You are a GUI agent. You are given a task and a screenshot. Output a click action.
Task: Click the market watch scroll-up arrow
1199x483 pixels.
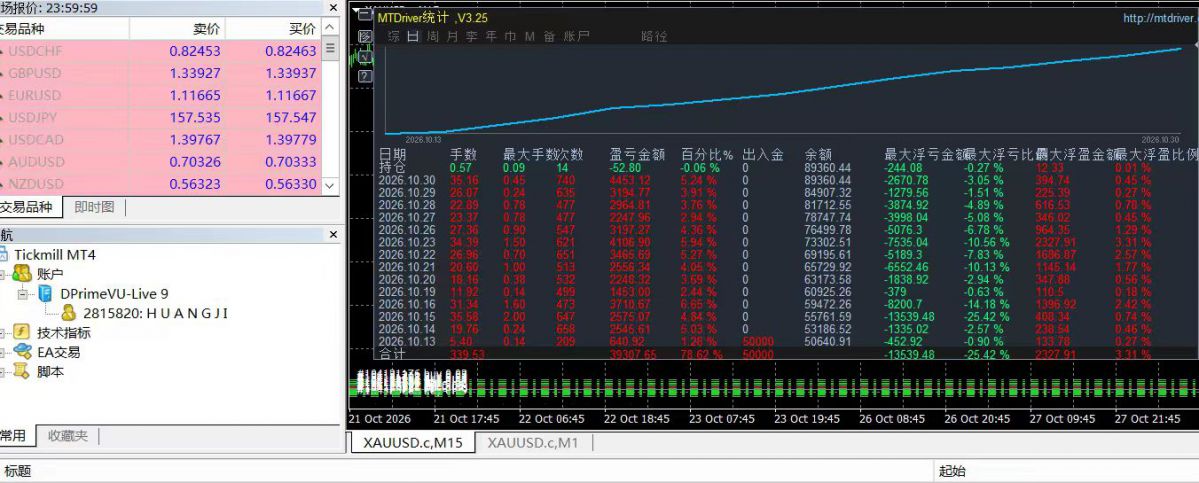pyautogui.click(x=330, y=28)
